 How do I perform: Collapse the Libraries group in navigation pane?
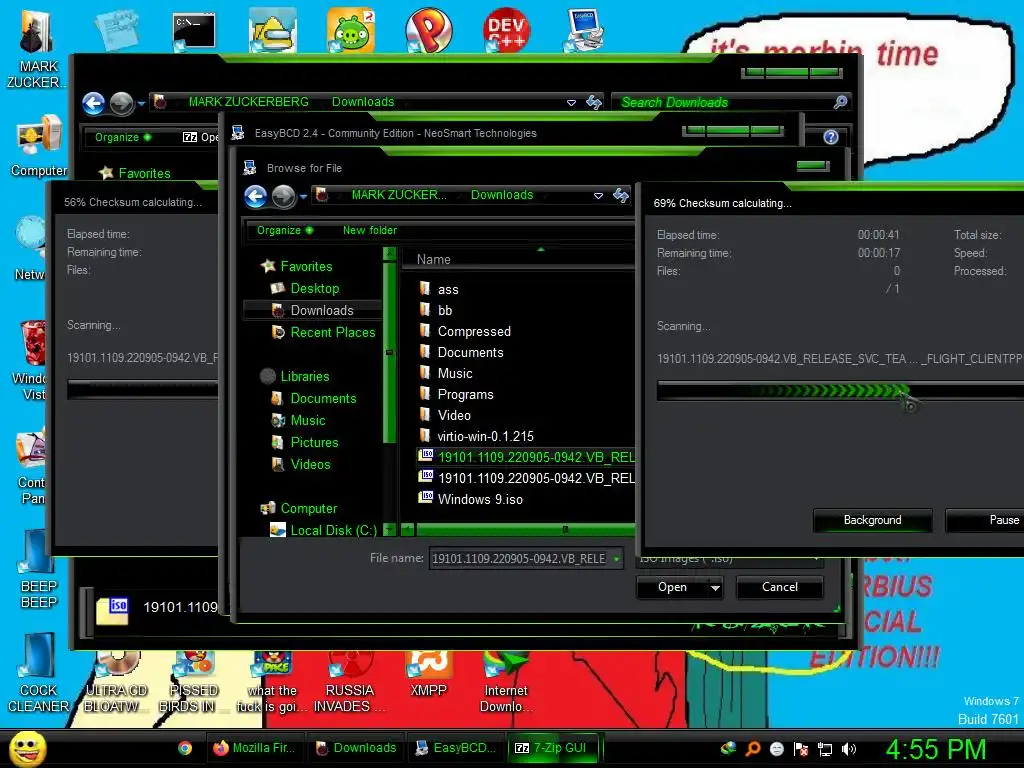point(305,376)
